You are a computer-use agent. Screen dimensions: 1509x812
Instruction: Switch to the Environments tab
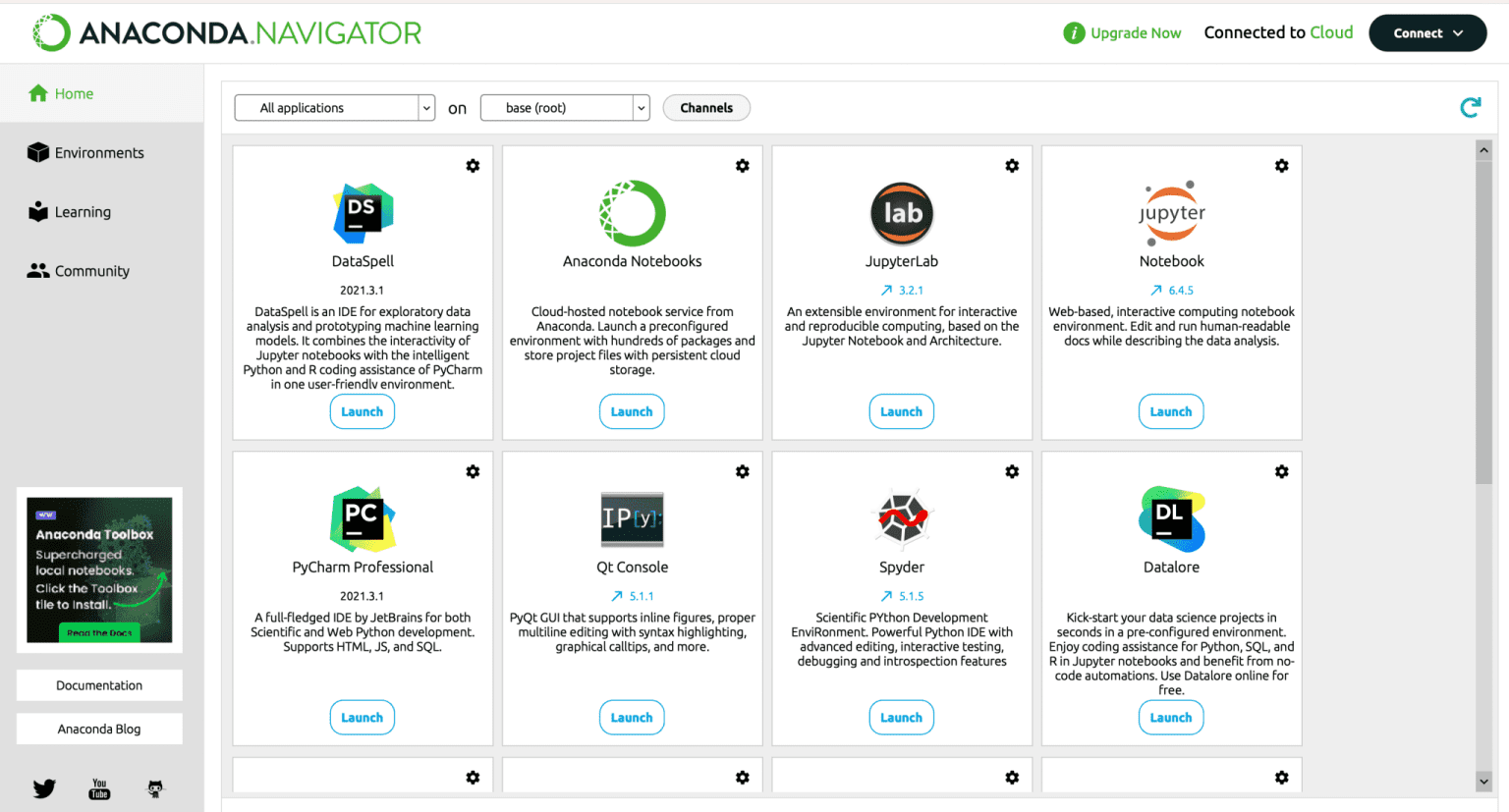[98, 153]
